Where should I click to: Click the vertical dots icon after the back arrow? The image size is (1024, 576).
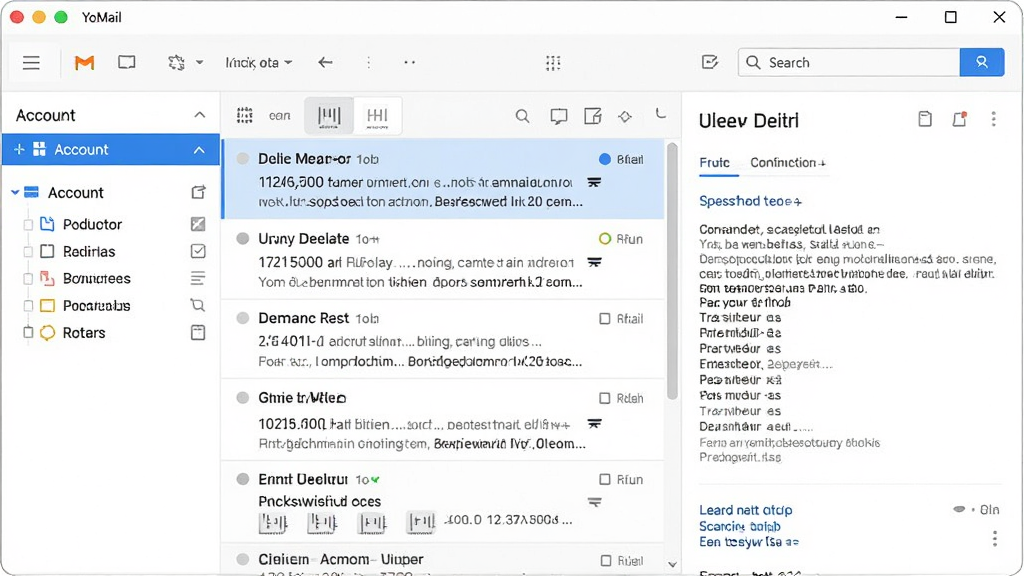(368, 63)
